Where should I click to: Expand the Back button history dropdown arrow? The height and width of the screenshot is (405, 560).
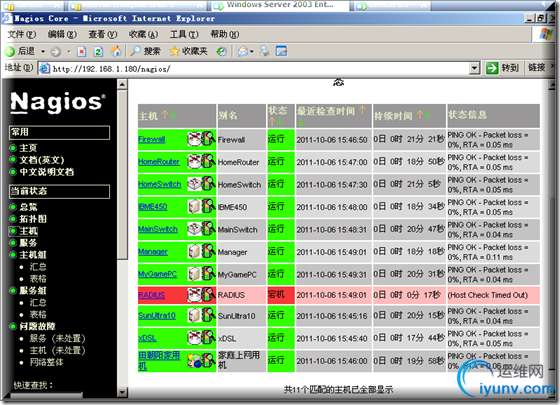(43, 52)
